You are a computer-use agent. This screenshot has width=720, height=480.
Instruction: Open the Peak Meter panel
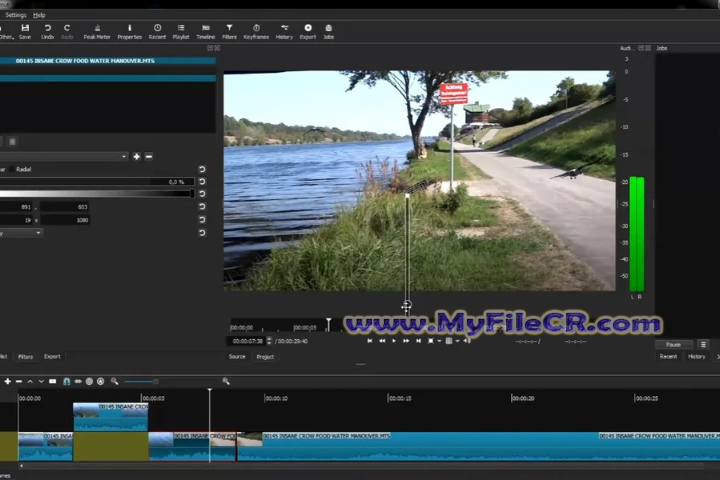[97, 32]
